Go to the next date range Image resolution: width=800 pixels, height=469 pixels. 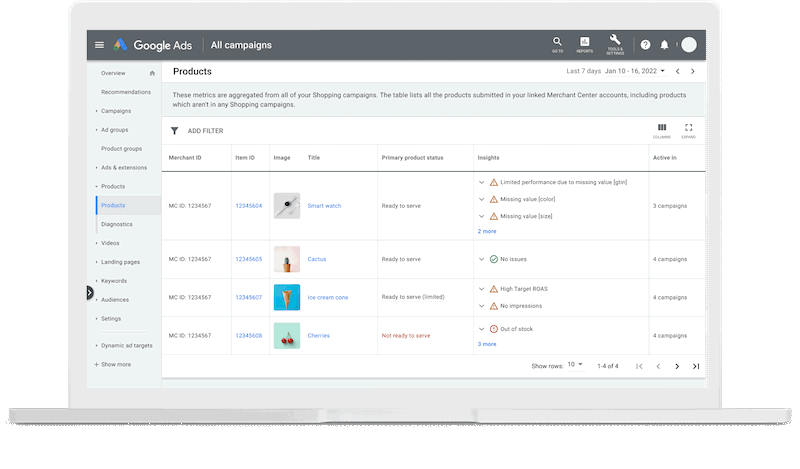tap(692, 71)
